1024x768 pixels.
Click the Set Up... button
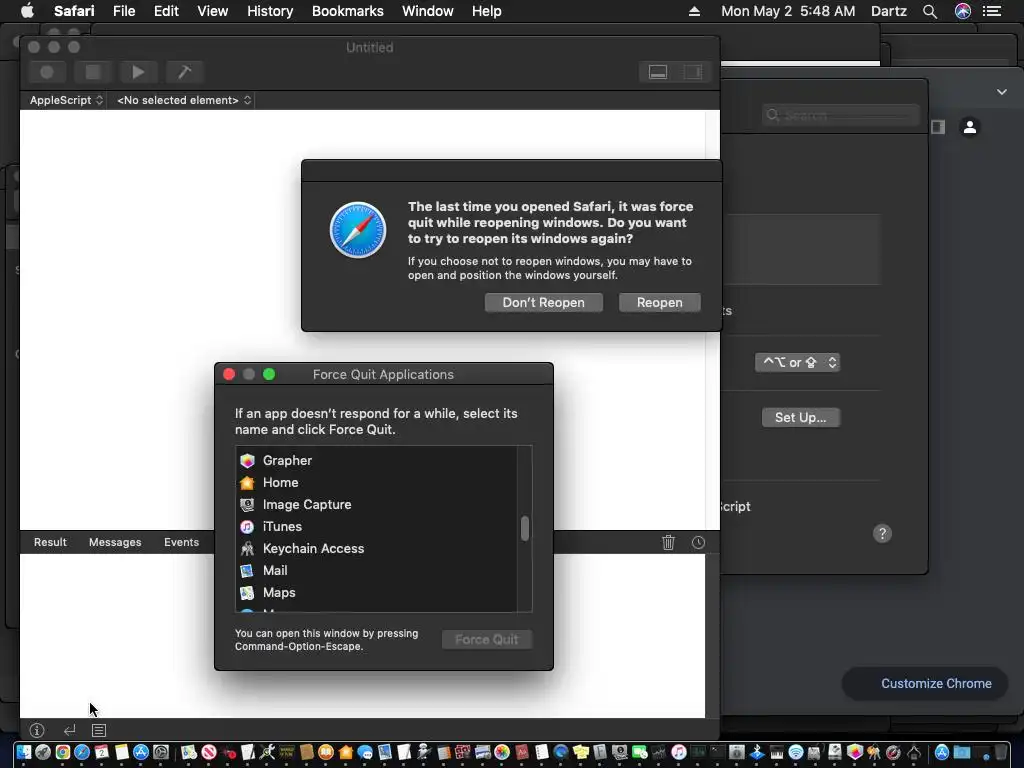point(801,417)
